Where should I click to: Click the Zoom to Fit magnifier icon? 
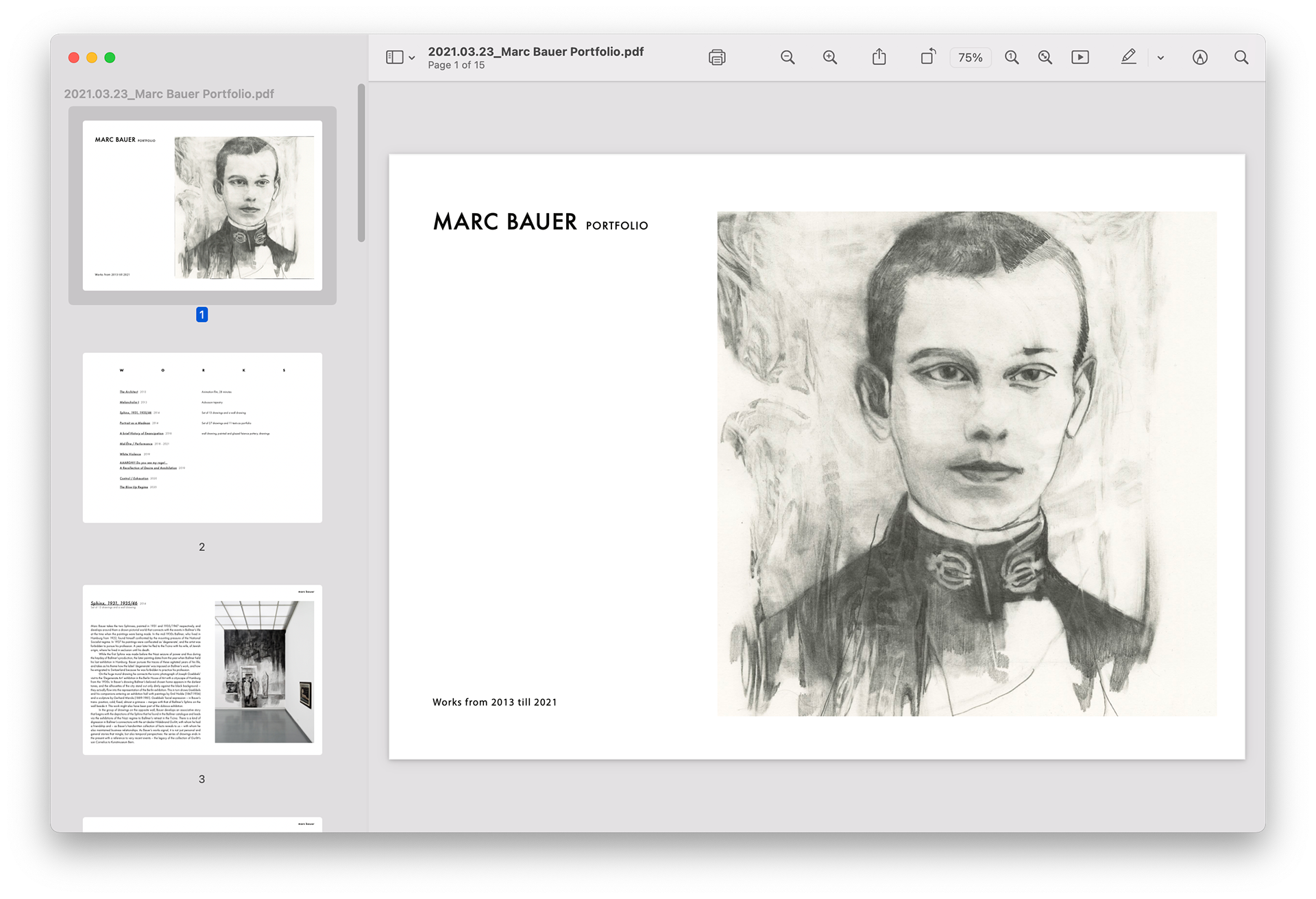pos(1045,58)
